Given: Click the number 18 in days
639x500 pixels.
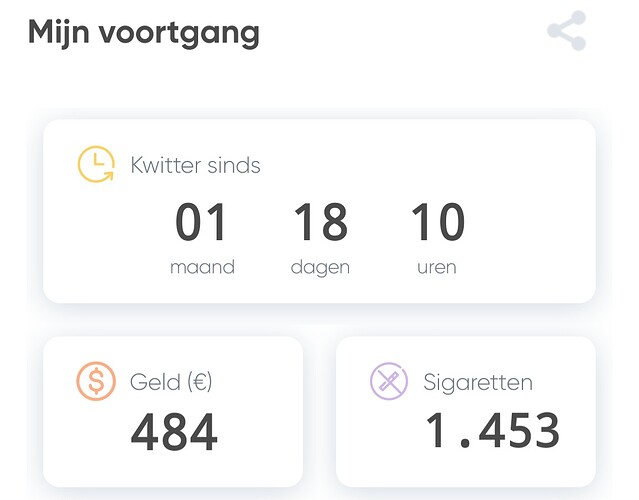Looking at the screenshot, I should click(320, 223).
